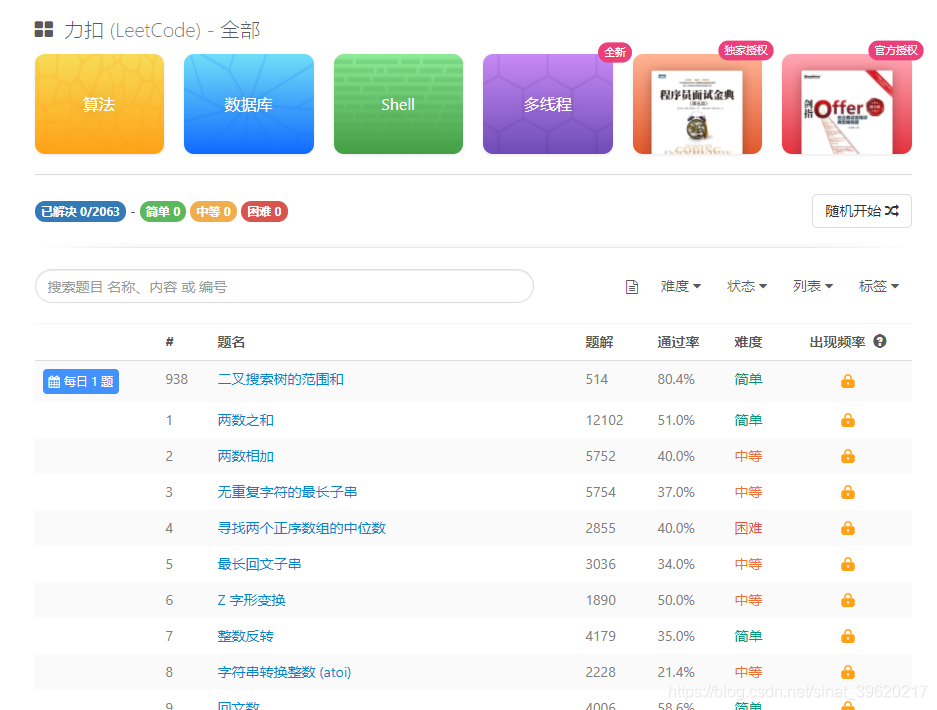Click the 官方授权 badge
Image resolution: width=937 pixels, height=710 pixels.
pyautogui.click(x=896, y=50)
